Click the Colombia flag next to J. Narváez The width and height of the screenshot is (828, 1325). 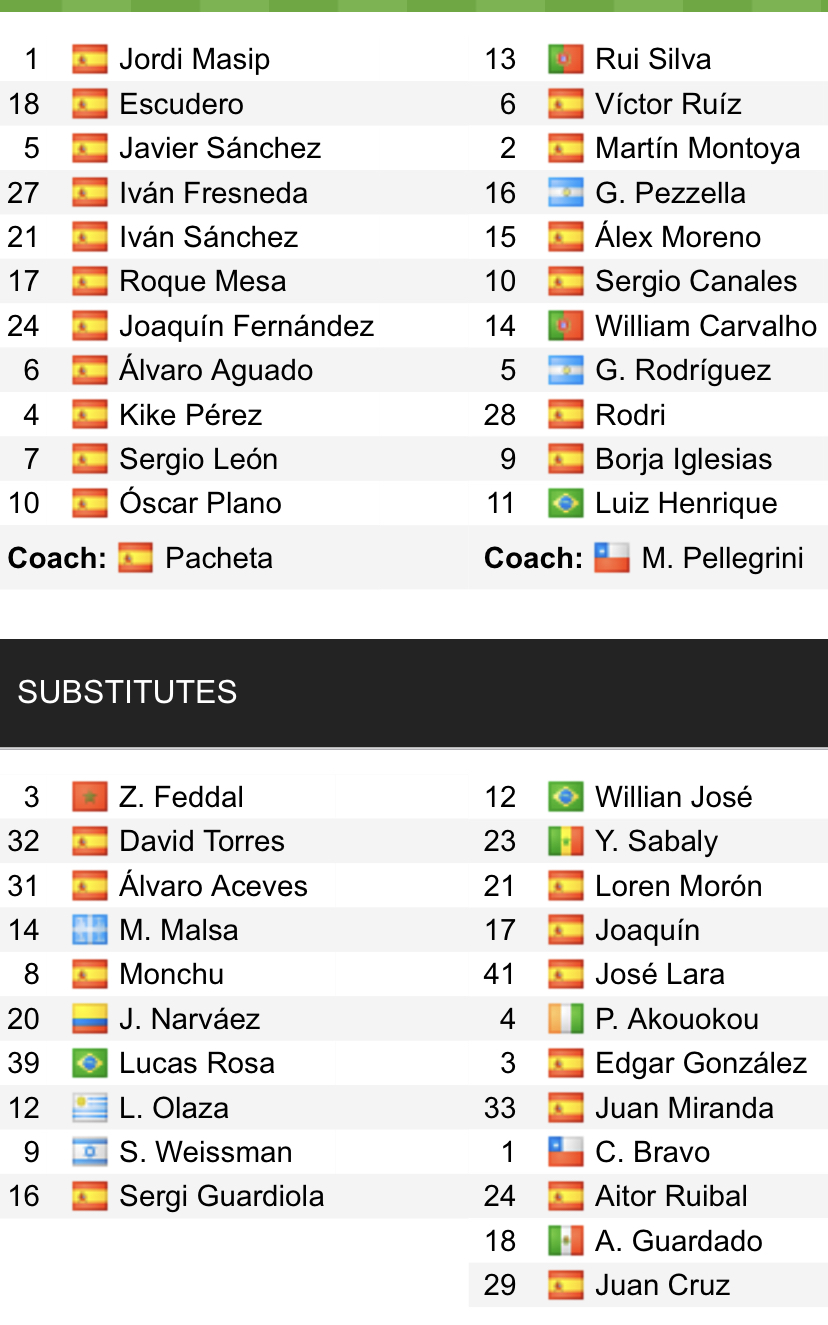point(90,1019)
